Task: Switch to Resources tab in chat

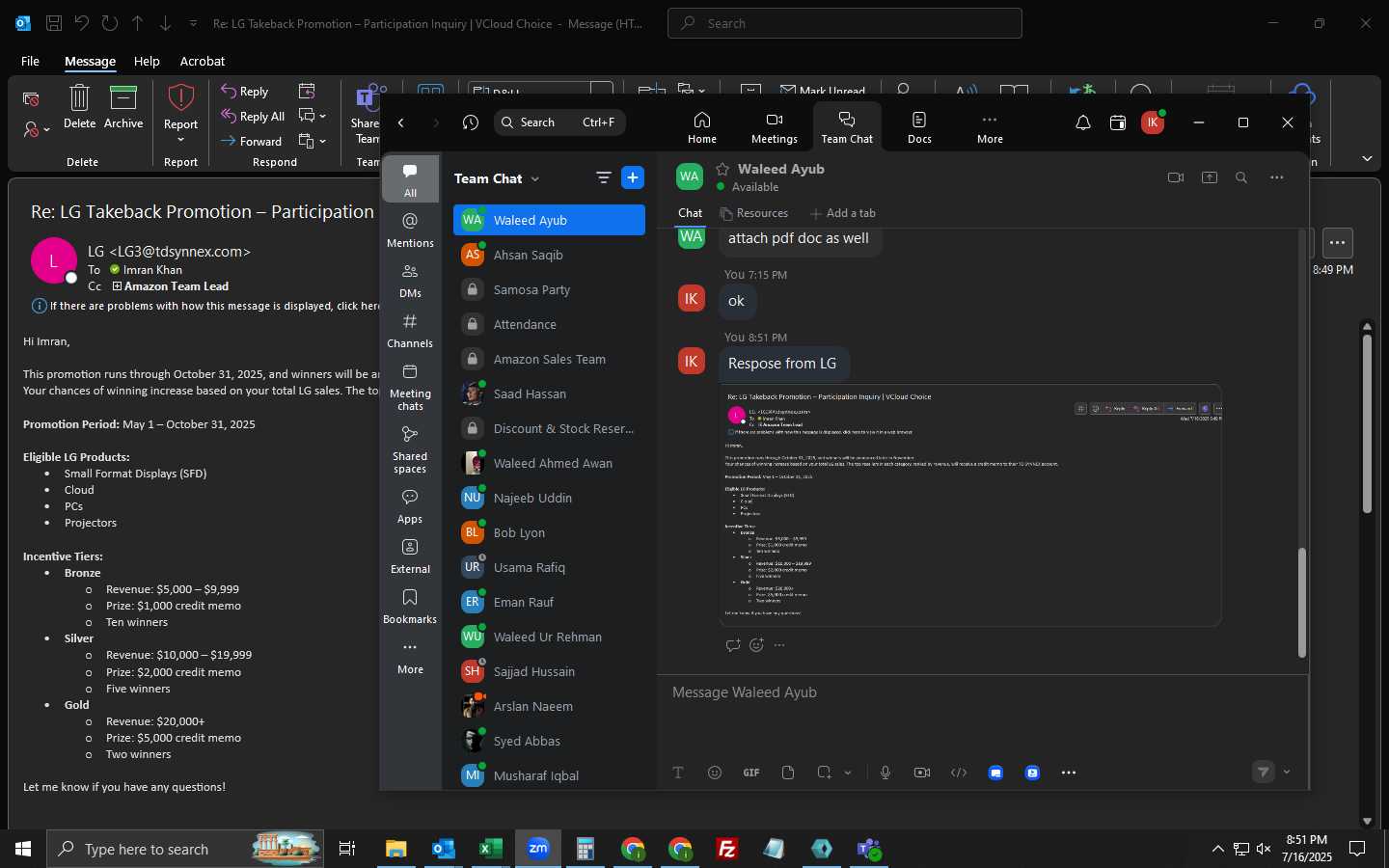Action: coord(754,213)
